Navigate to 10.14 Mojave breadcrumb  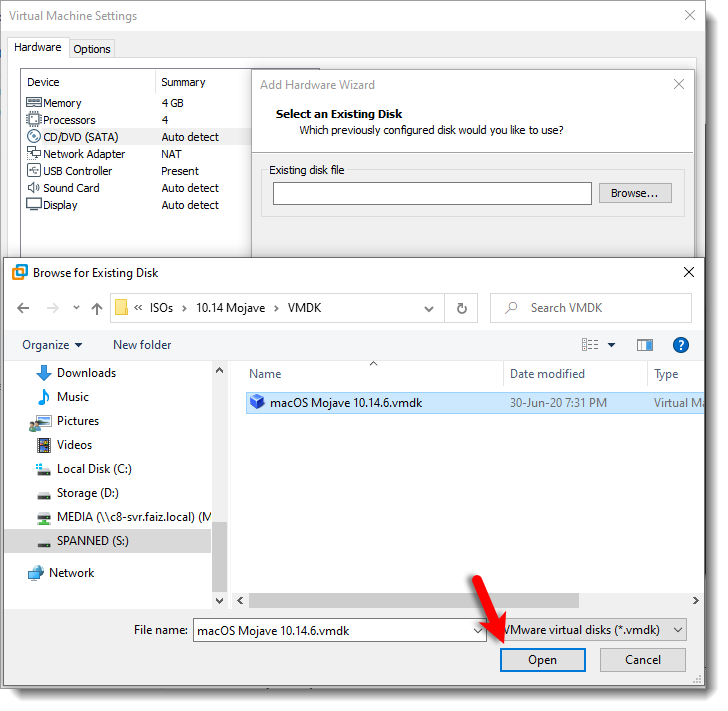[230, 308]
